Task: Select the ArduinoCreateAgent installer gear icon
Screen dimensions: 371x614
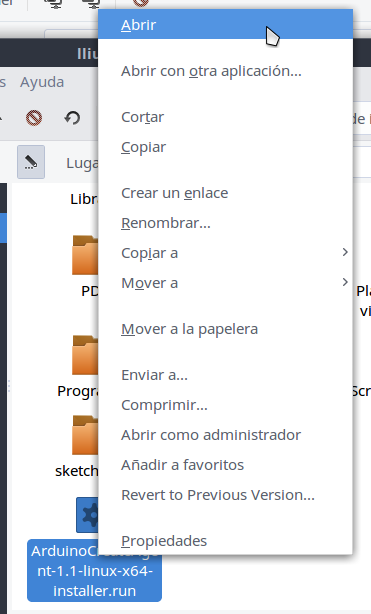Action: click(87, 515)
